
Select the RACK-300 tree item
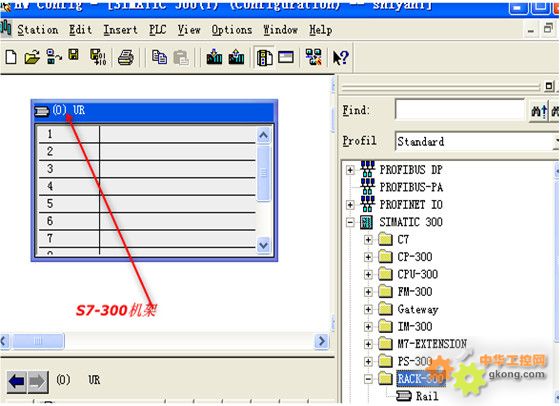[x=421, y=379]
